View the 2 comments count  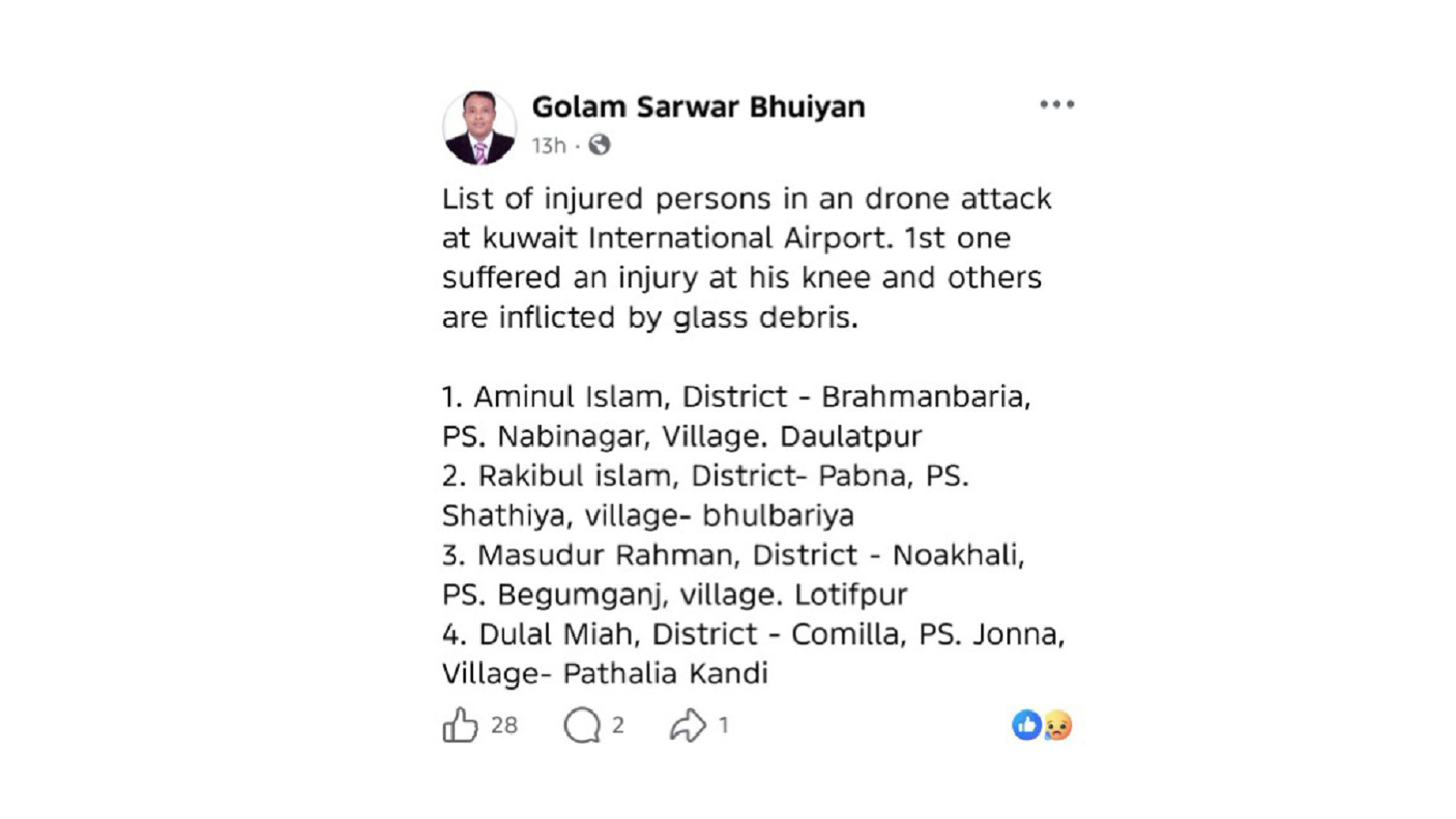tap(618, 725)
